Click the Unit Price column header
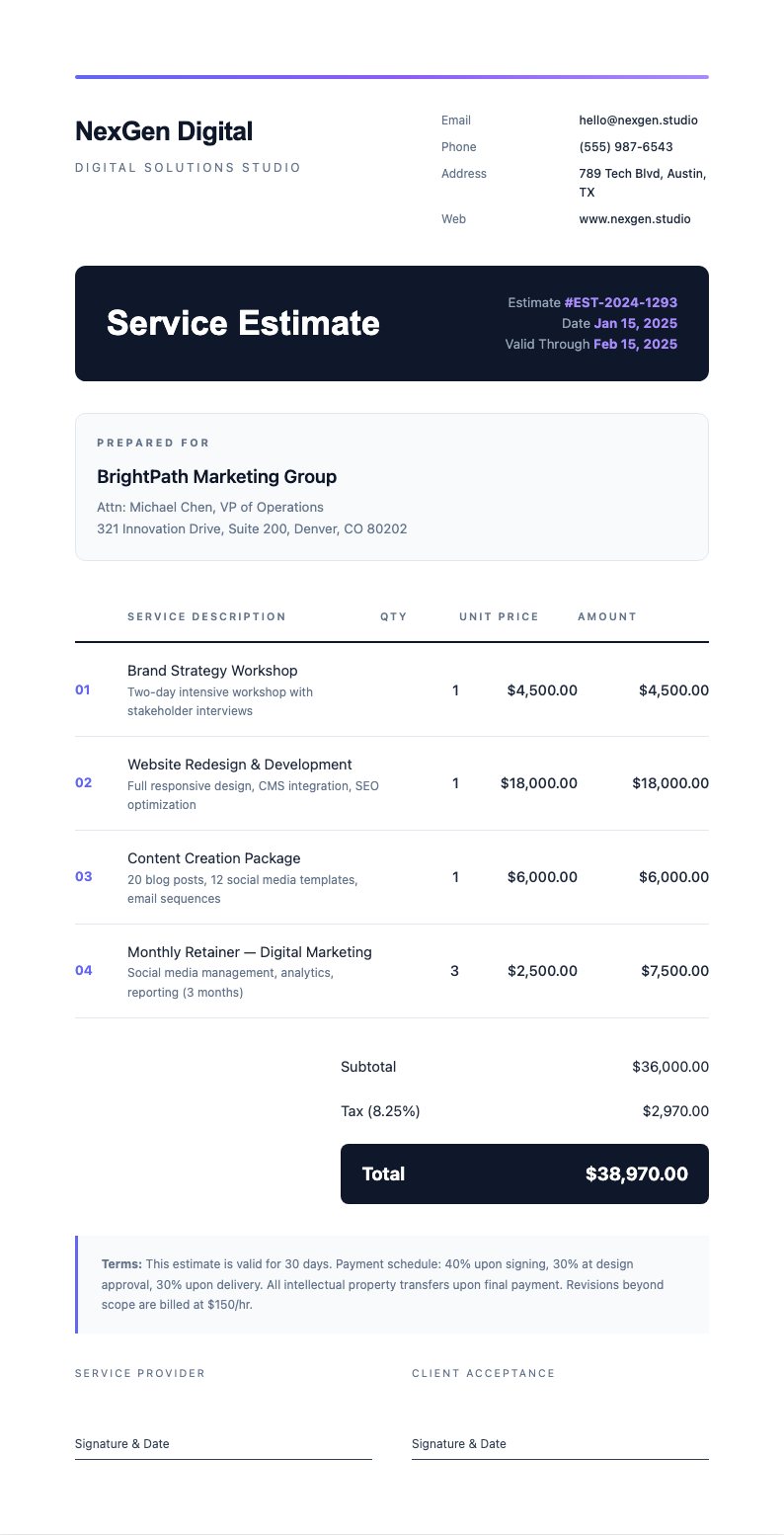The image size is (784, 1535). [499, 617]
